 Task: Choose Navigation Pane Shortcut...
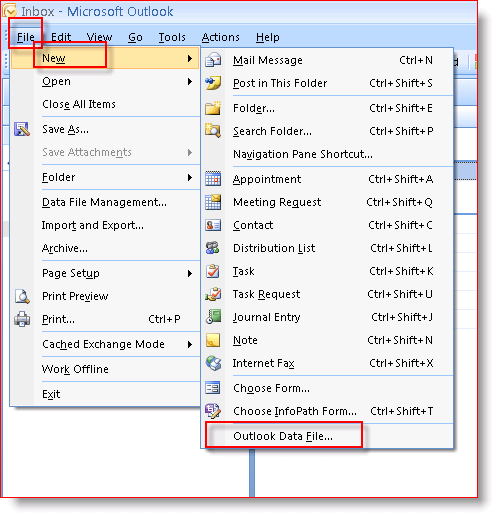tap(327, 154)
